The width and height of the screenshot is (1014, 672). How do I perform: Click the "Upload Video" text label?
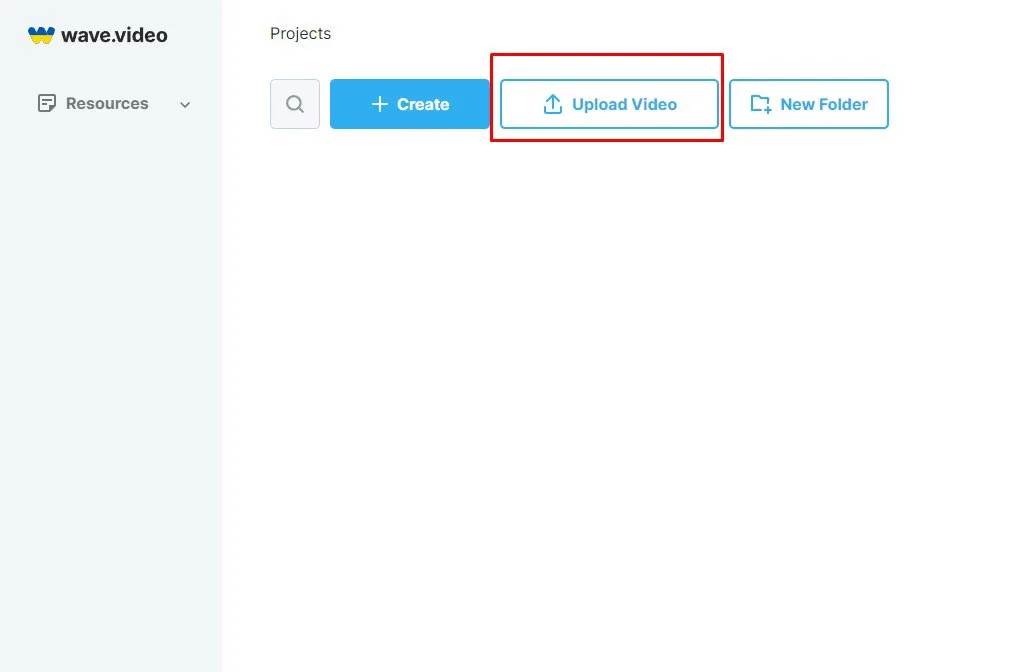pos(624,104)
